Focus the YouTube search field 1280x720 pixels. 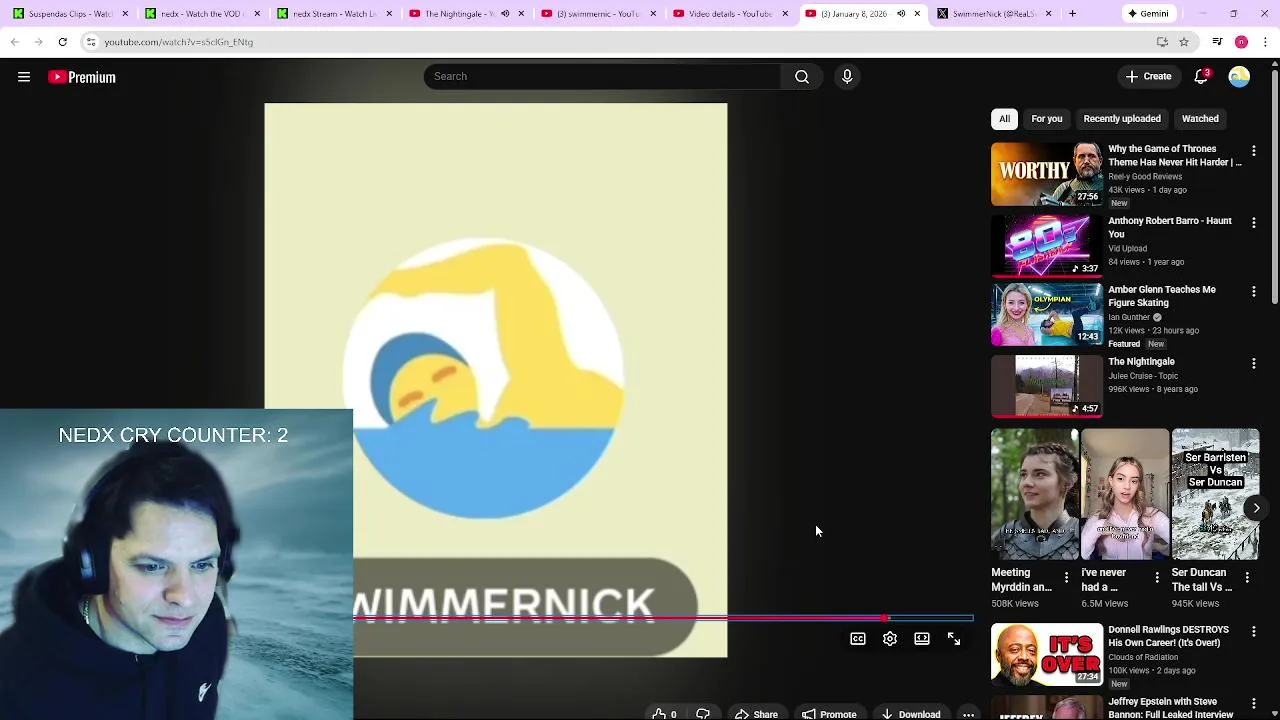click(x=602, y=77)
